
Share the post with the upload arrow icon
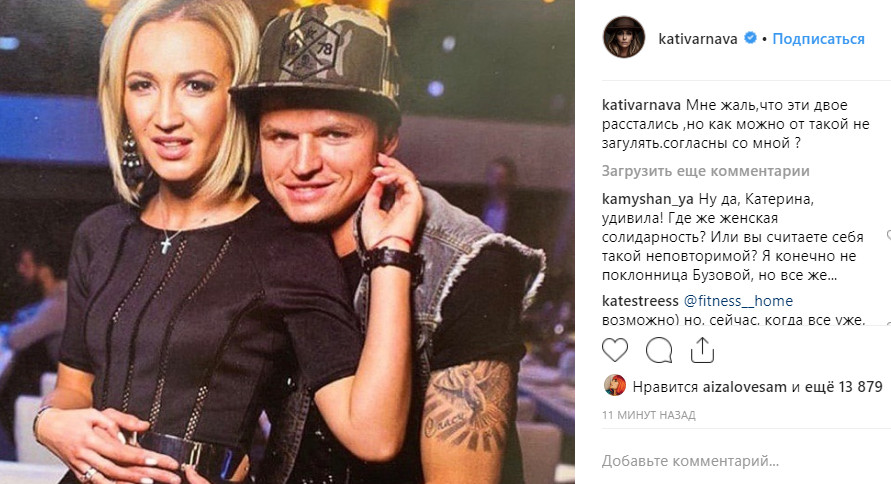702,350
